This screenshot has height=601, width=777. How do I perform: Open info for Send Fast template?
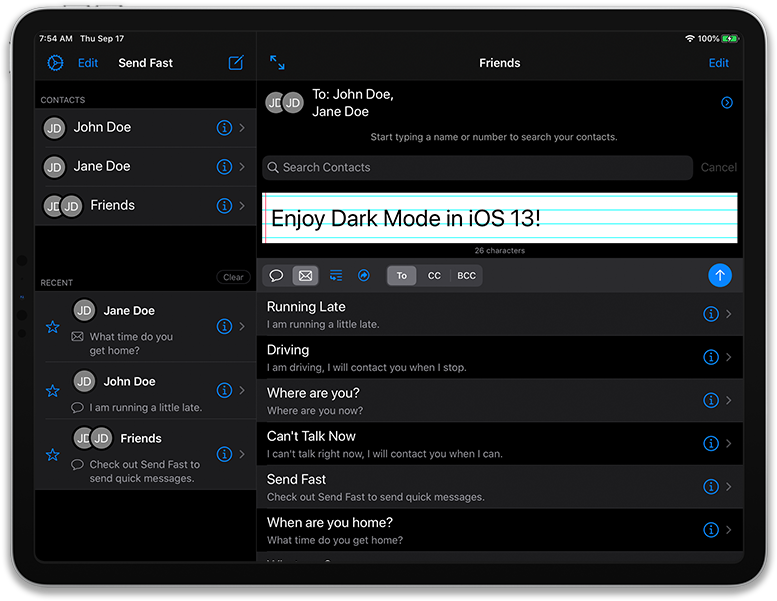coord(711,487)
